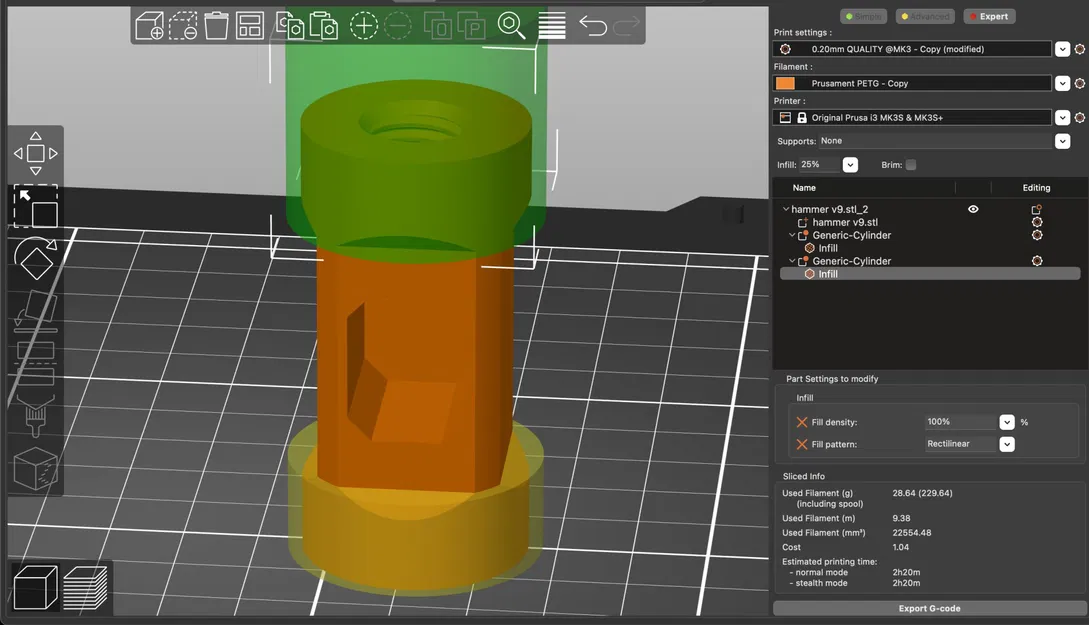This screenshot has width=1089, height=625.
Task: Select the hammer v9.stl part in list
Action: 844,222
